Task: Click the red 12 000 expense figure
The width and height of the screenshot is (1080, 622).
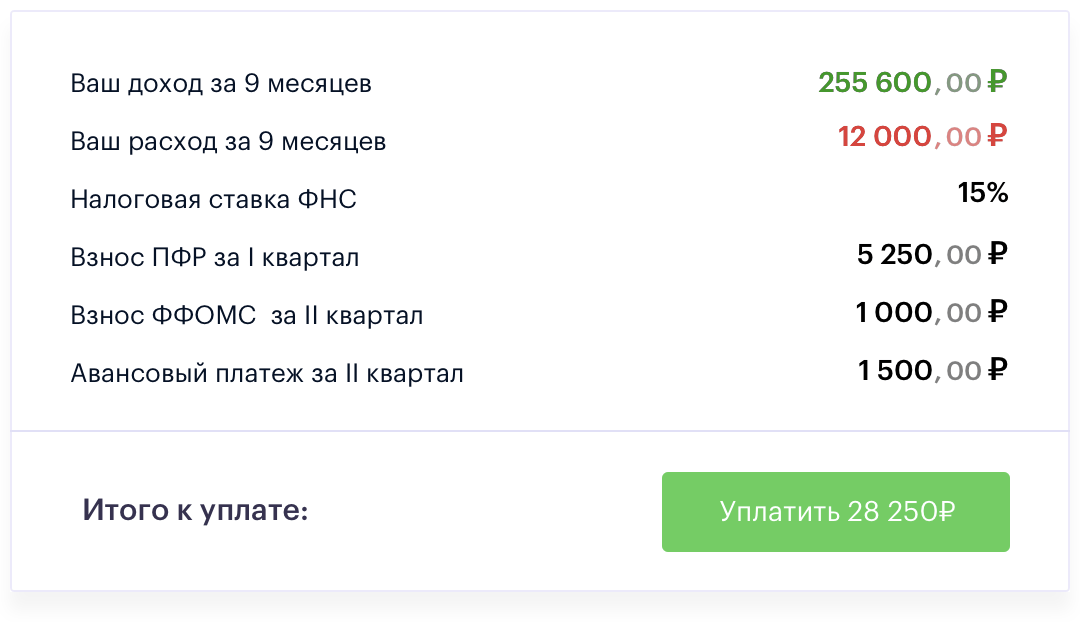Action: pos(885,136)
